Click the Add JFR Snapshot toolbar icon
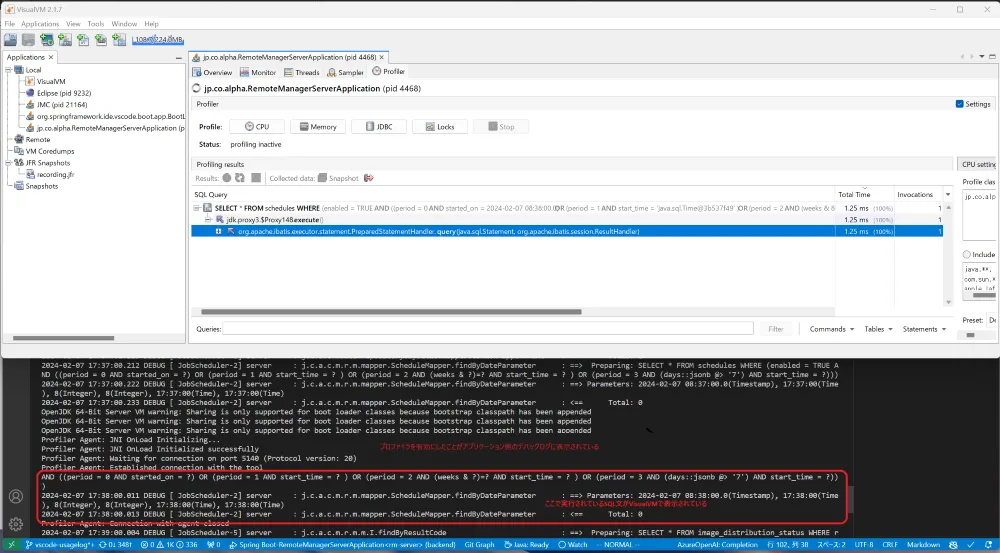 101,40
